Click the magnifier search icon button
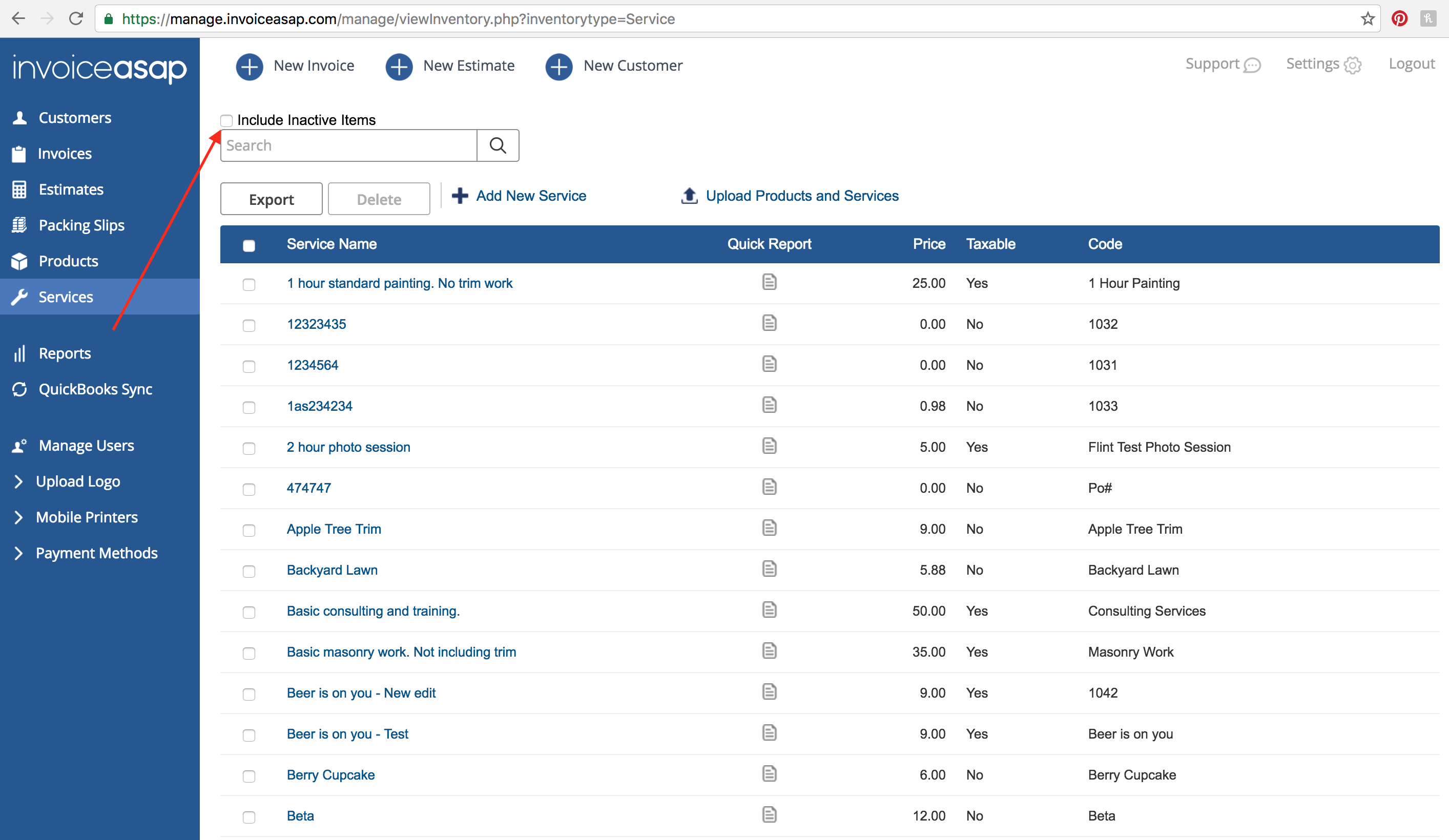 click(498, 145)
